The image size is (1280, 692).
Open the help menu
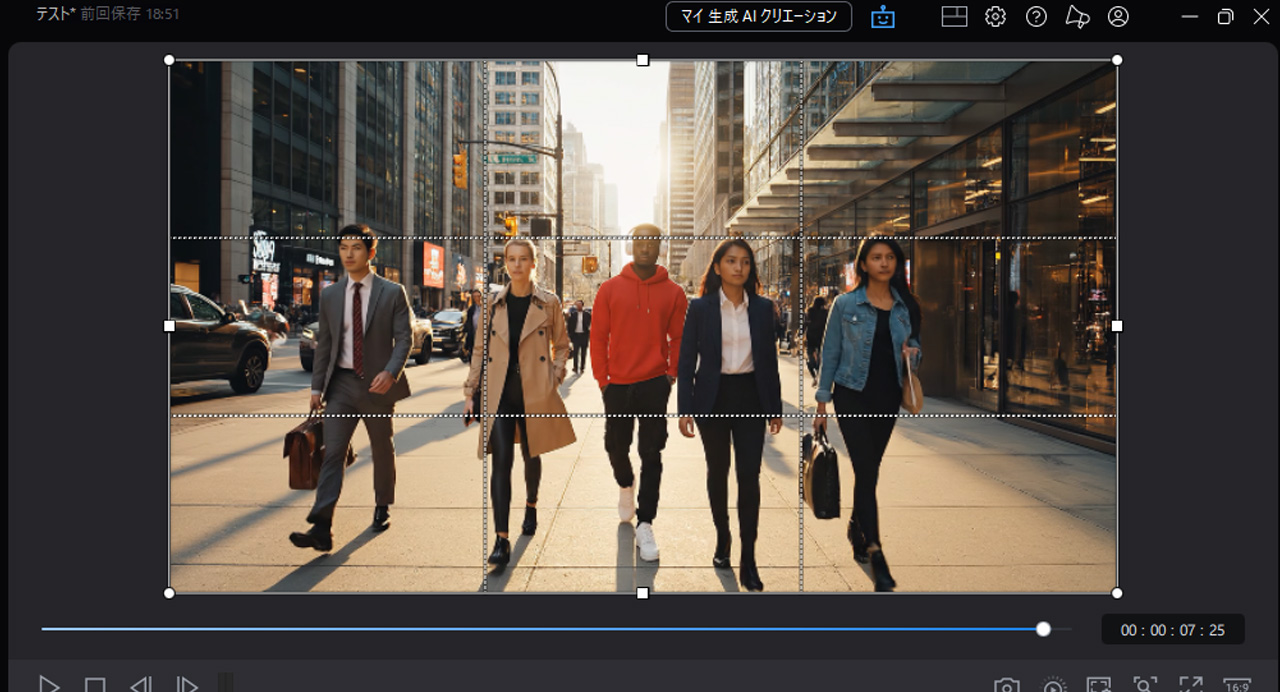pos(1036,16)
